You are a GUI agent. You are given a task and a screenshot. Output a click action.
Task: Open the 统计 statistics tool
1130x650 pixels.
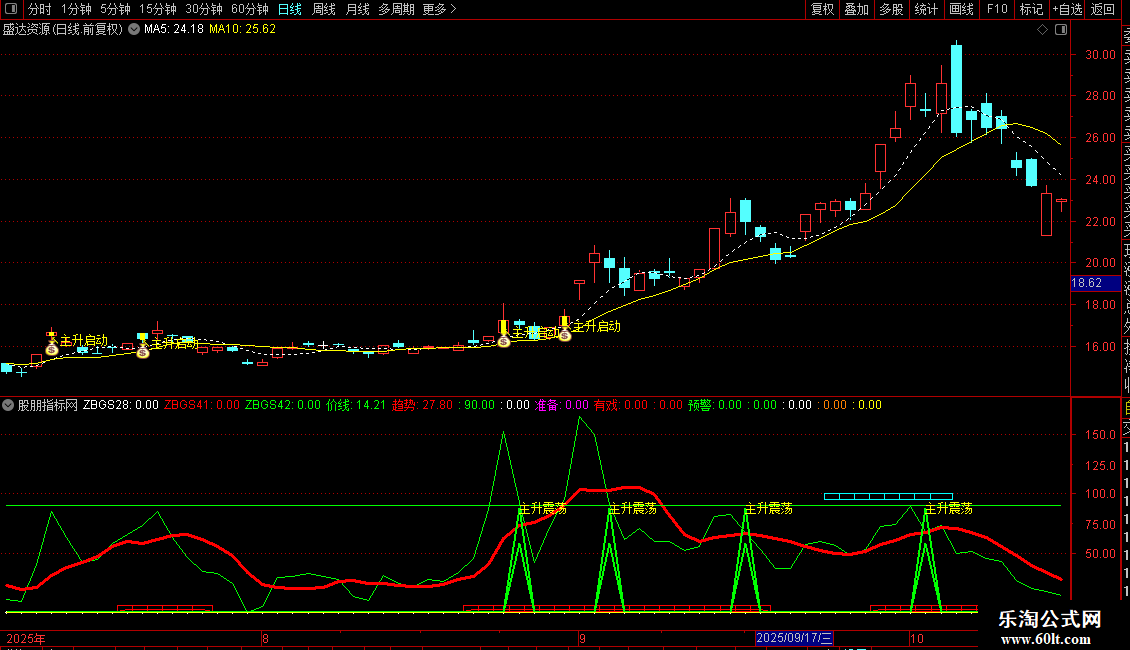[926, 9]
